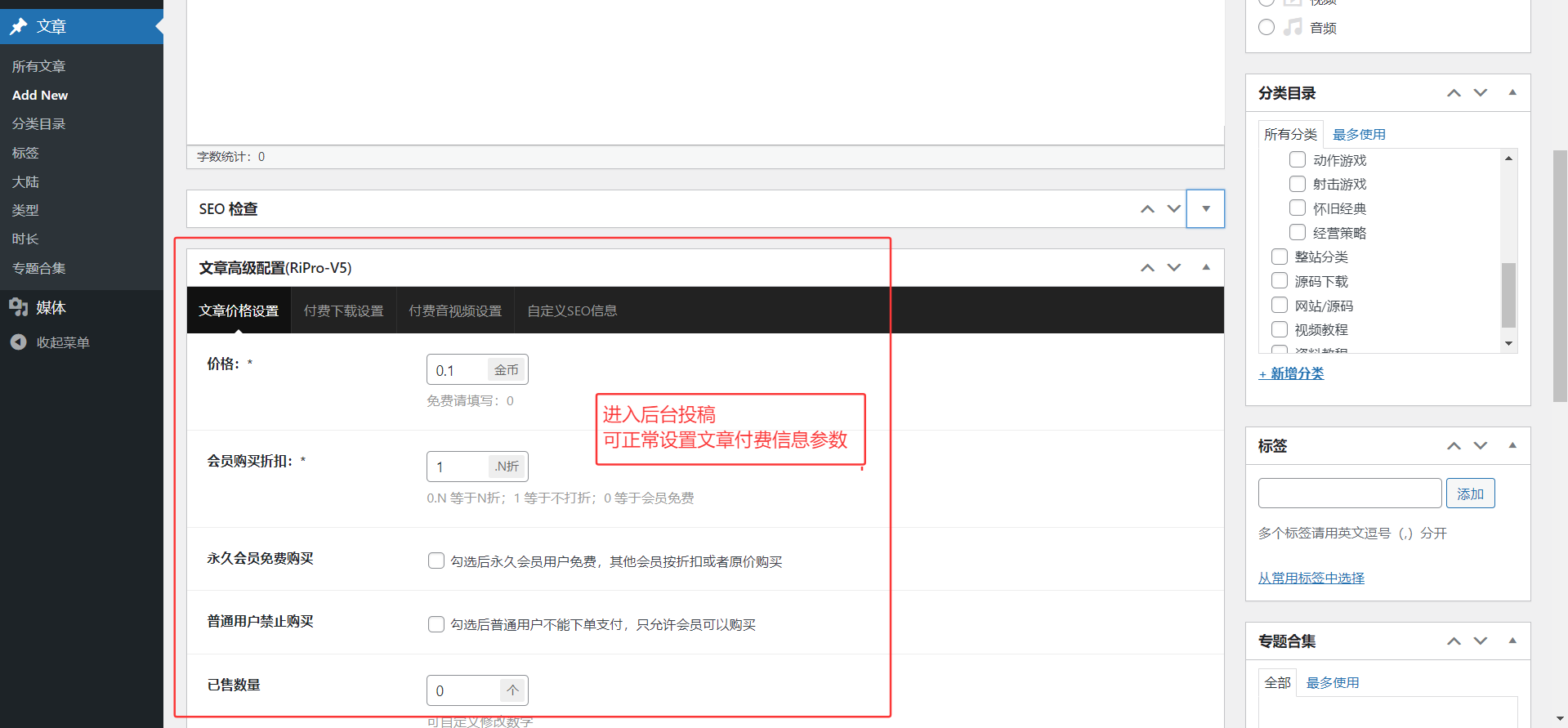The width and height of the screenshot is (1568, 728).
Task: Switch to 付费下载设置 tab
Action: (x=343, y=310)
